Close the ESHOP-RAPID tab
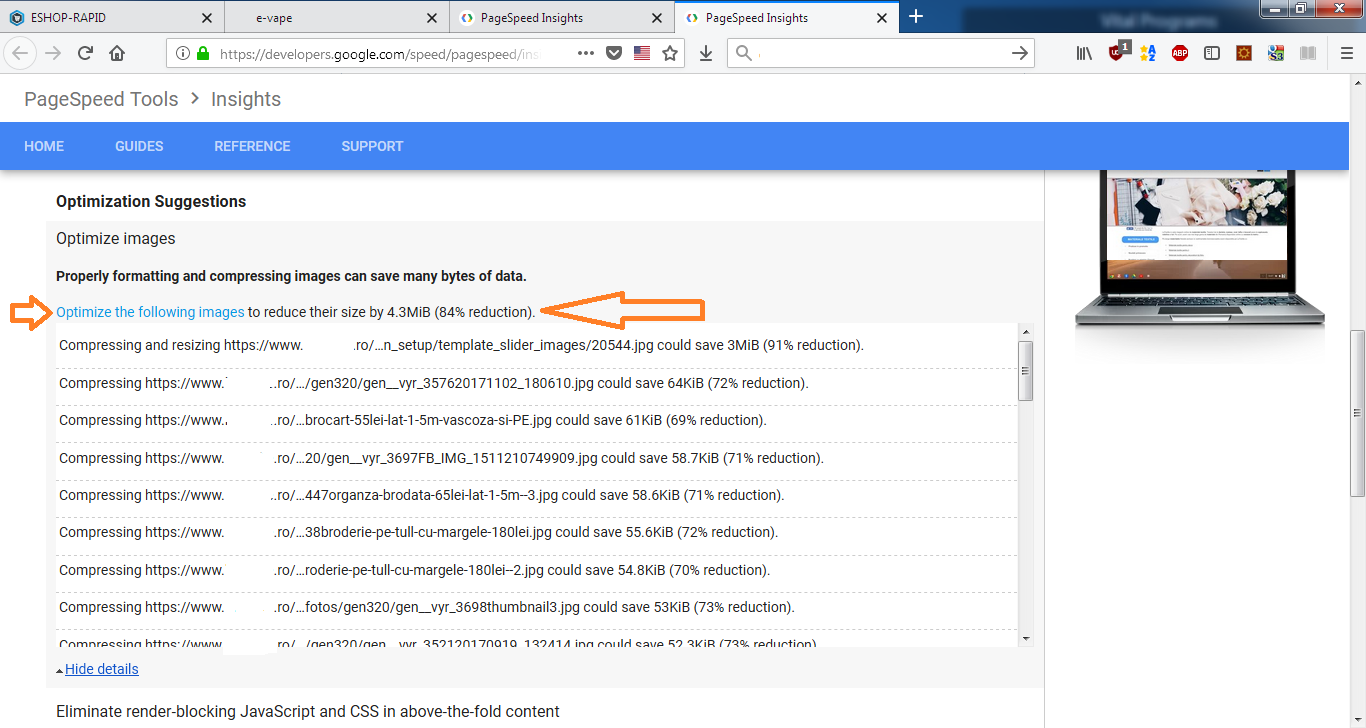1366x728 pixels. point(207,18)
